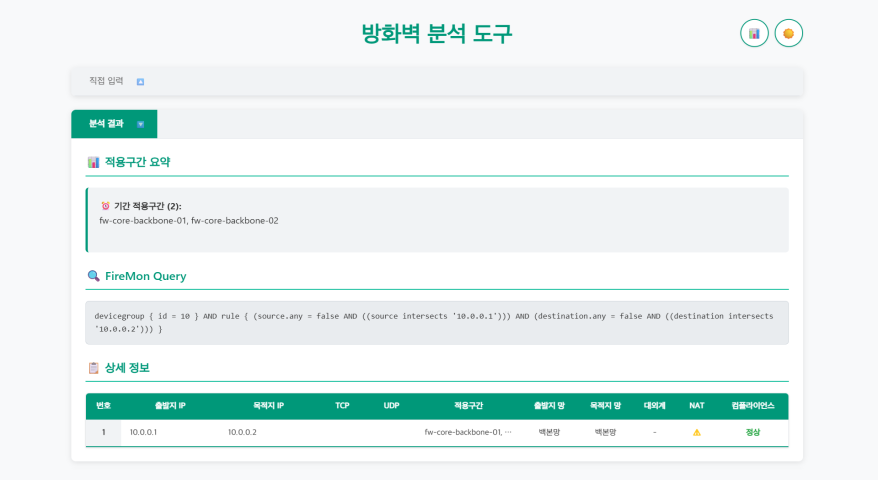878x480 pixels.
Task: Click the 방화벽 분석 도구 page title
Action: click(437, 34)
